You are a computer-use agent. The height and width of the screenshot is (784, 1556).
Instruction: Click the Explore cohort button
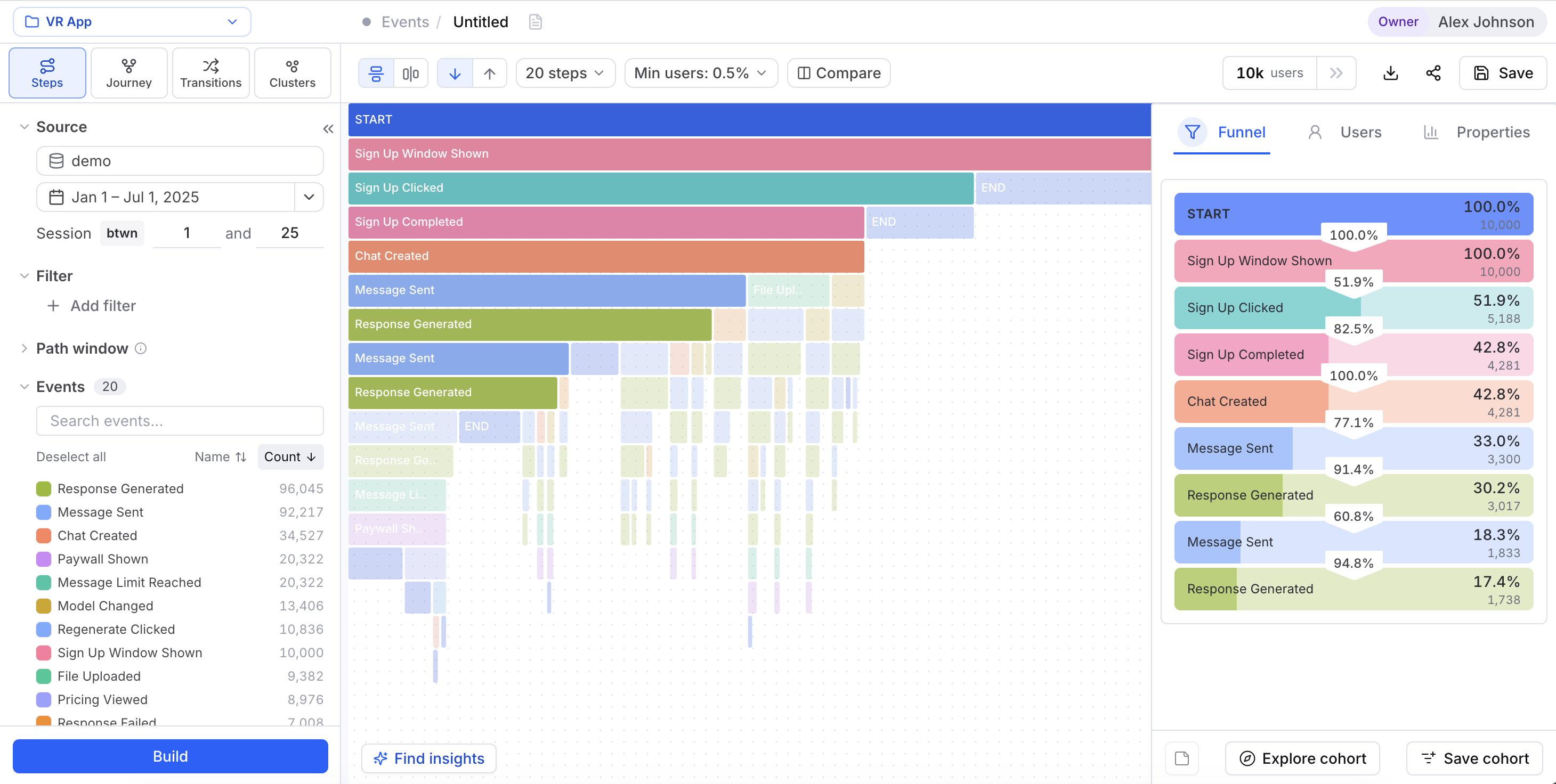coord(1302,758)
